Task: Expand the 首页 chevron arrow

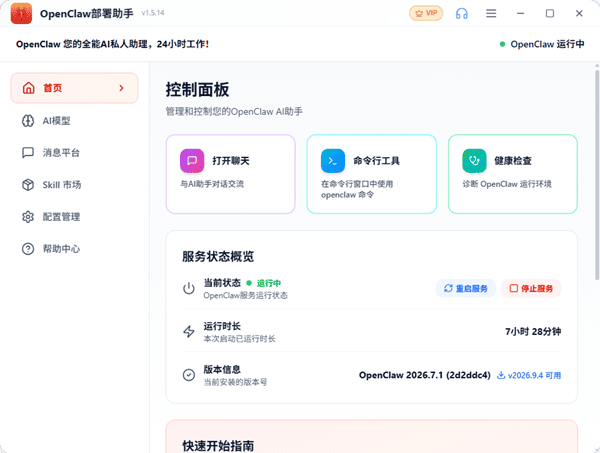Action: coord(121,88)
